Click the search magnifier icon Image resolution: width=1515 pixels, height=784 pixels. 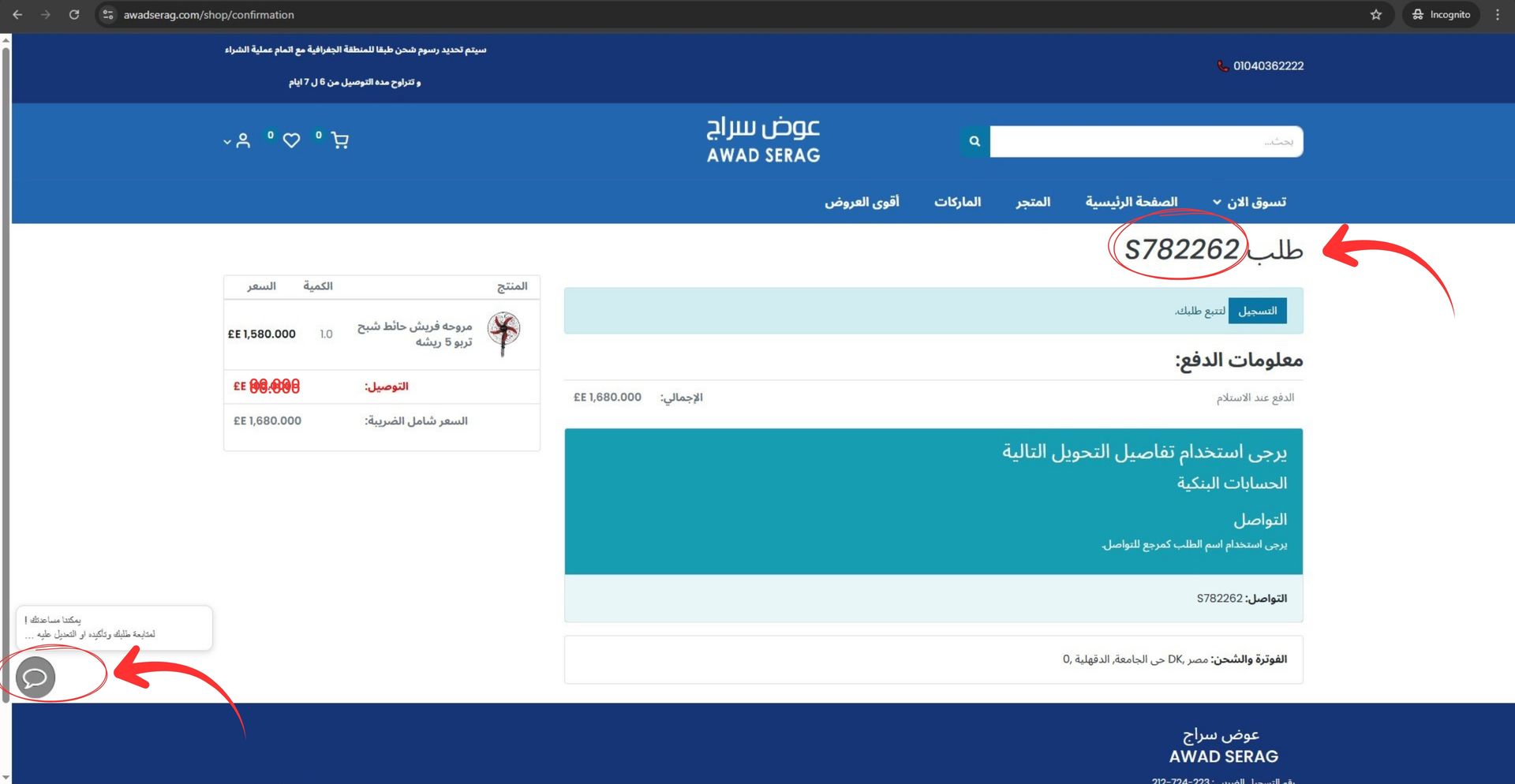click(x=973, y=142)
